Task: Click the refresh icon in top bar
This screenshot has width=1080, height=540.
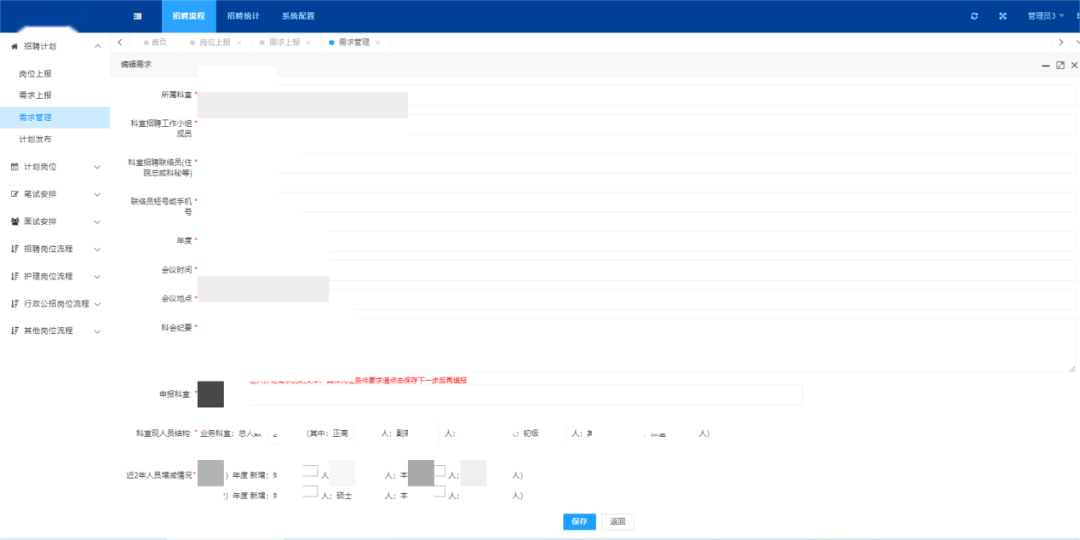Action: click(x=974, y=17)
